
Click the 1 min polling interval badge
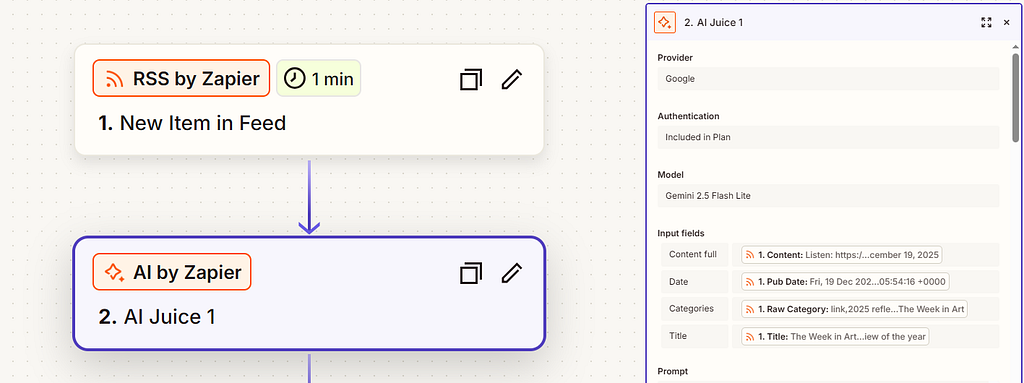(x=319, y=78)
